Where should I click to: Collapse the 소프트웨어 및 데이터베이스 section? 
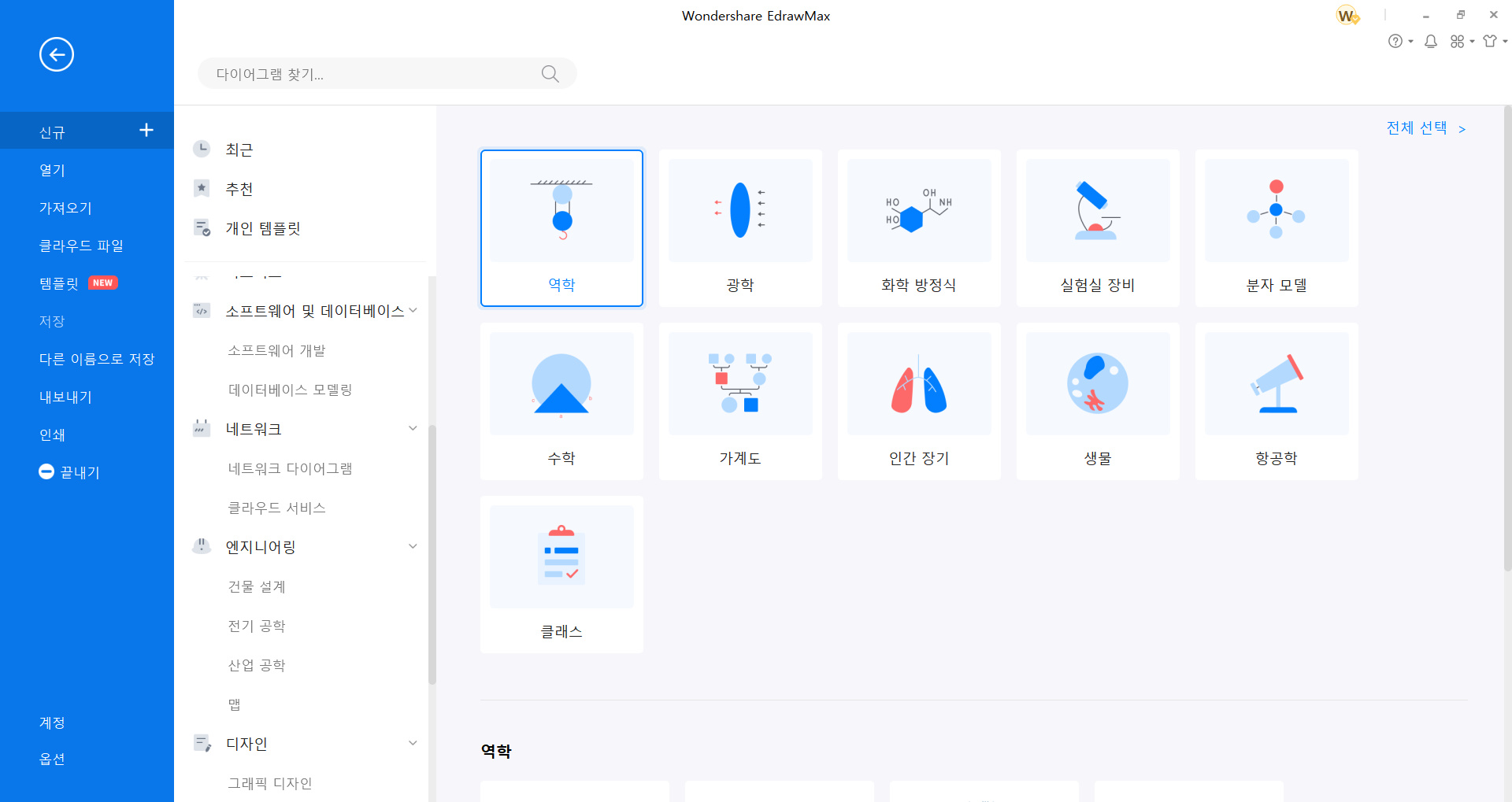413,310
